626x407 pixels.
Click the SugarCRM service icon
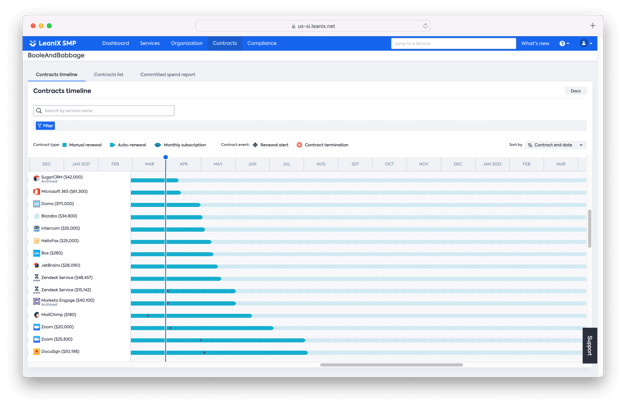[x=36, y=178]
